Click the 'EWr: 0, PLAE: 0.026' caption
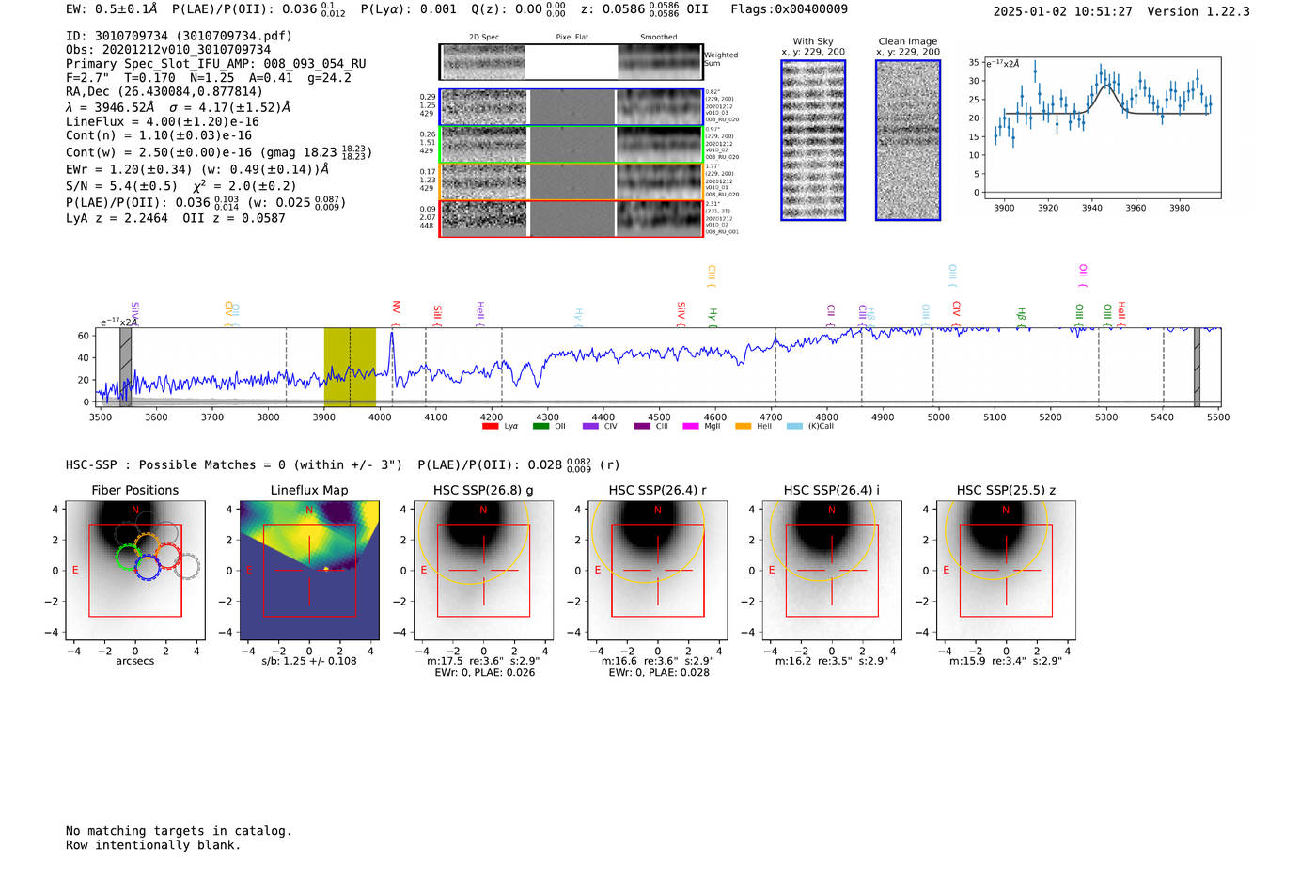Image resolution: width=1316 pixels, height=896 pixels. point(484,672)
